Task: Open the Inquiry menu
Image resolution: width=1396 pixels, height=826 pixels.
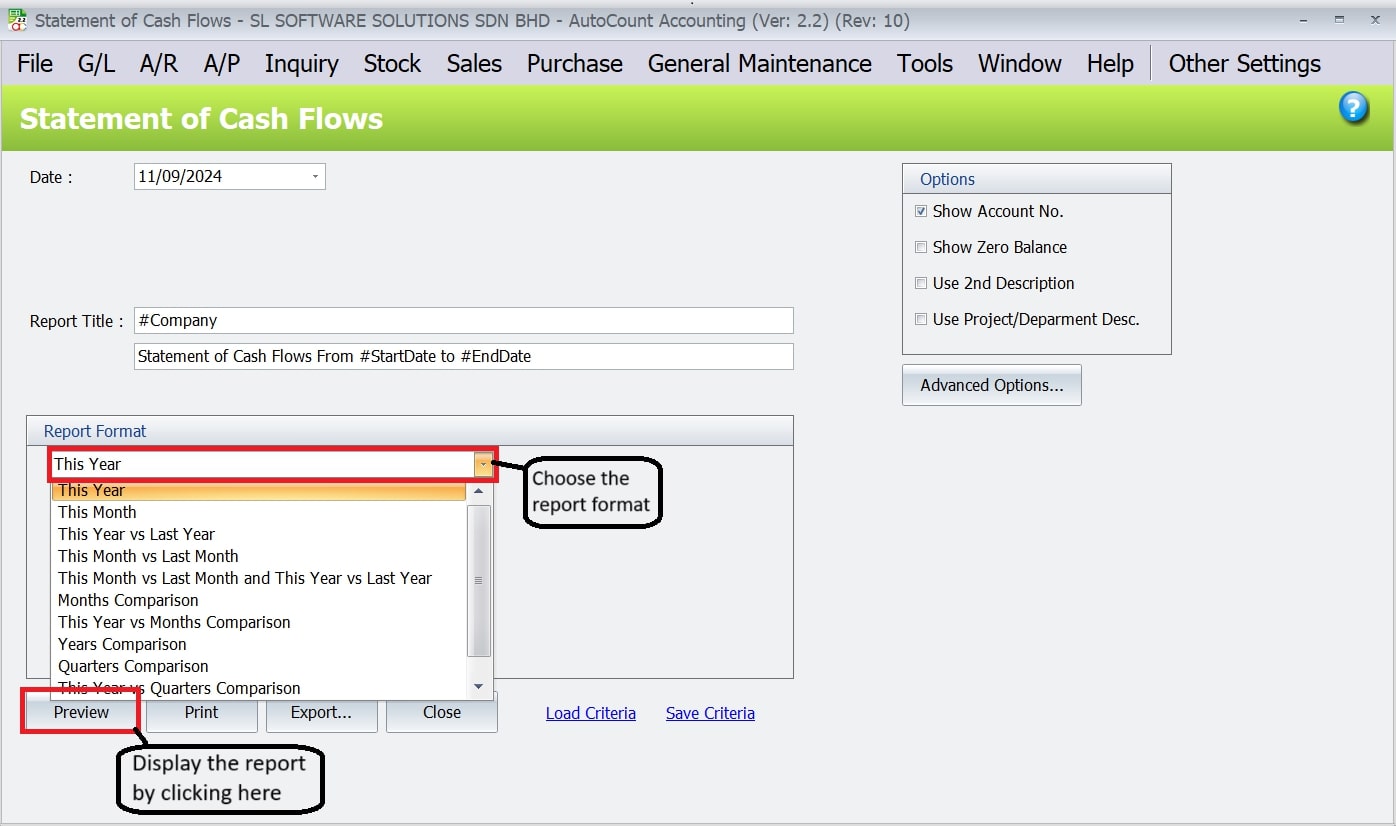Action: click(301, 63)
